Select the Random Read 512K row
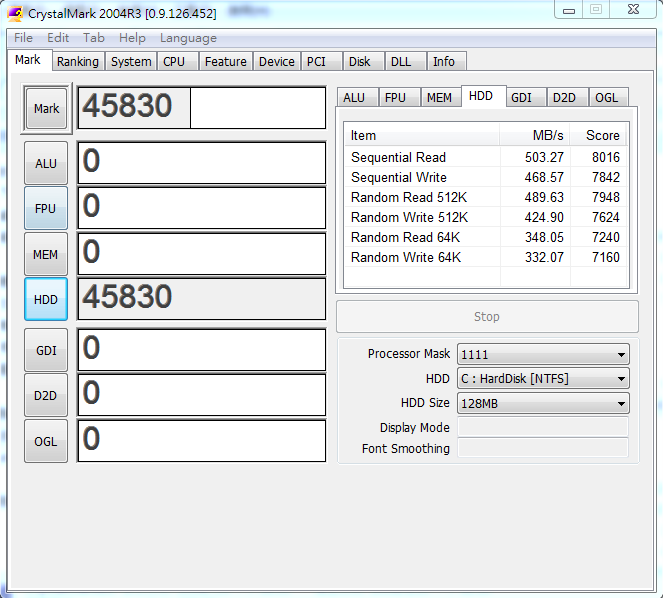The width and height of the screenshot is (663, 598). pos(485,198)
